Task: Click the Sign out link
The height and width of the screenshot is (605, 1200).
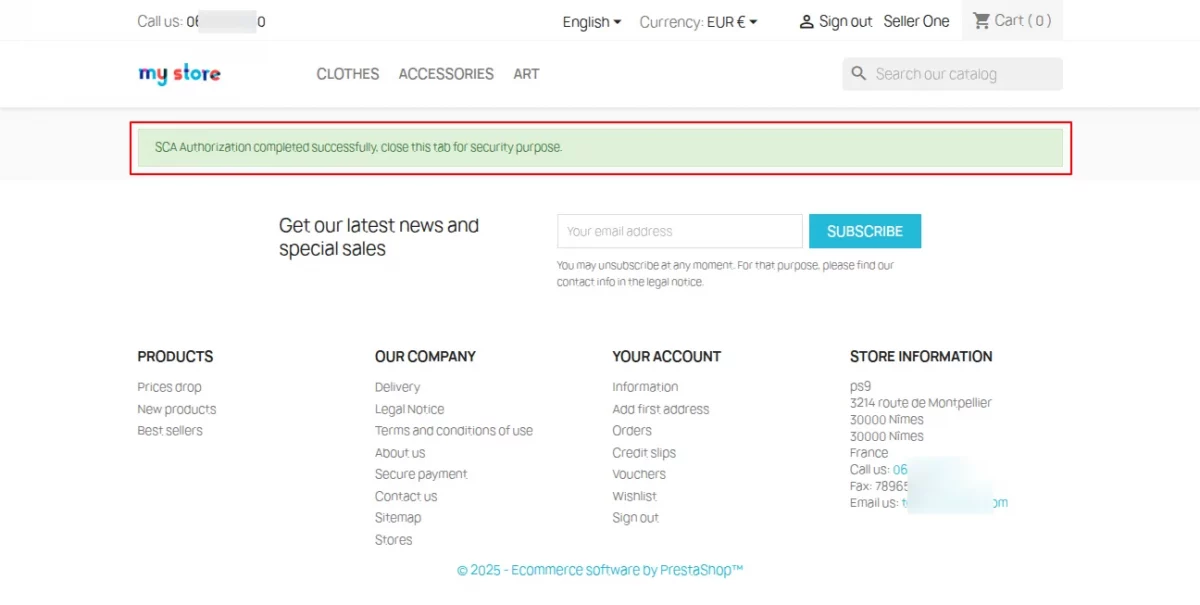Action: coord(845,20)
